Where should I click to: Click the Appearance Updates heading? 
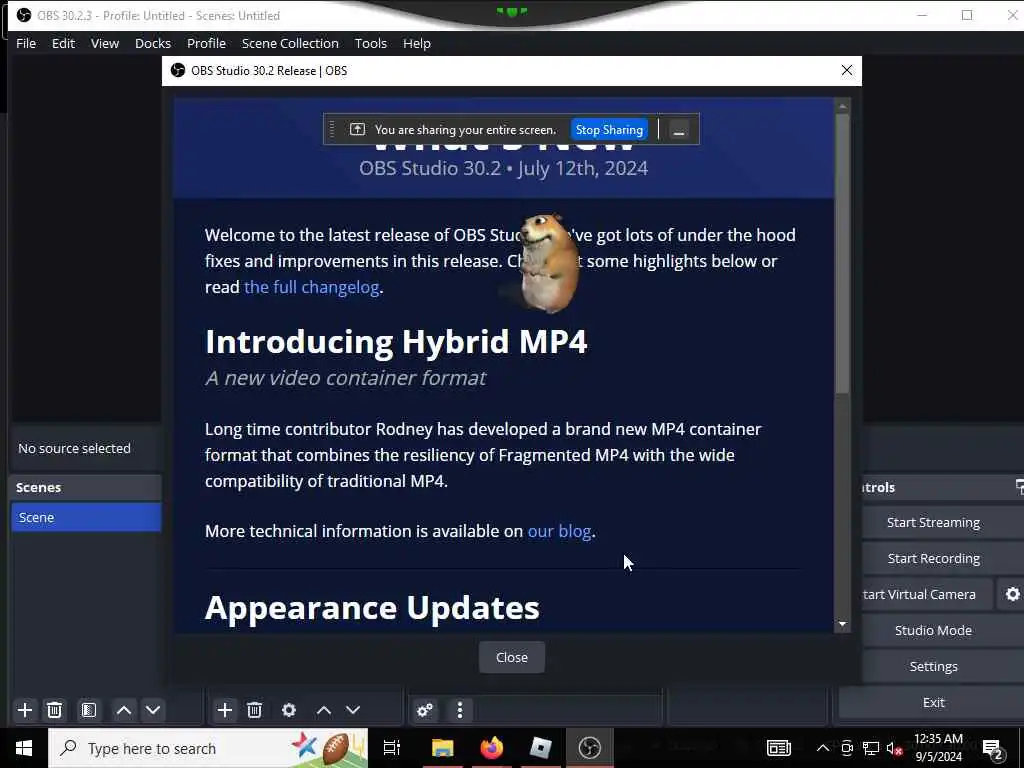click(372, 607)
